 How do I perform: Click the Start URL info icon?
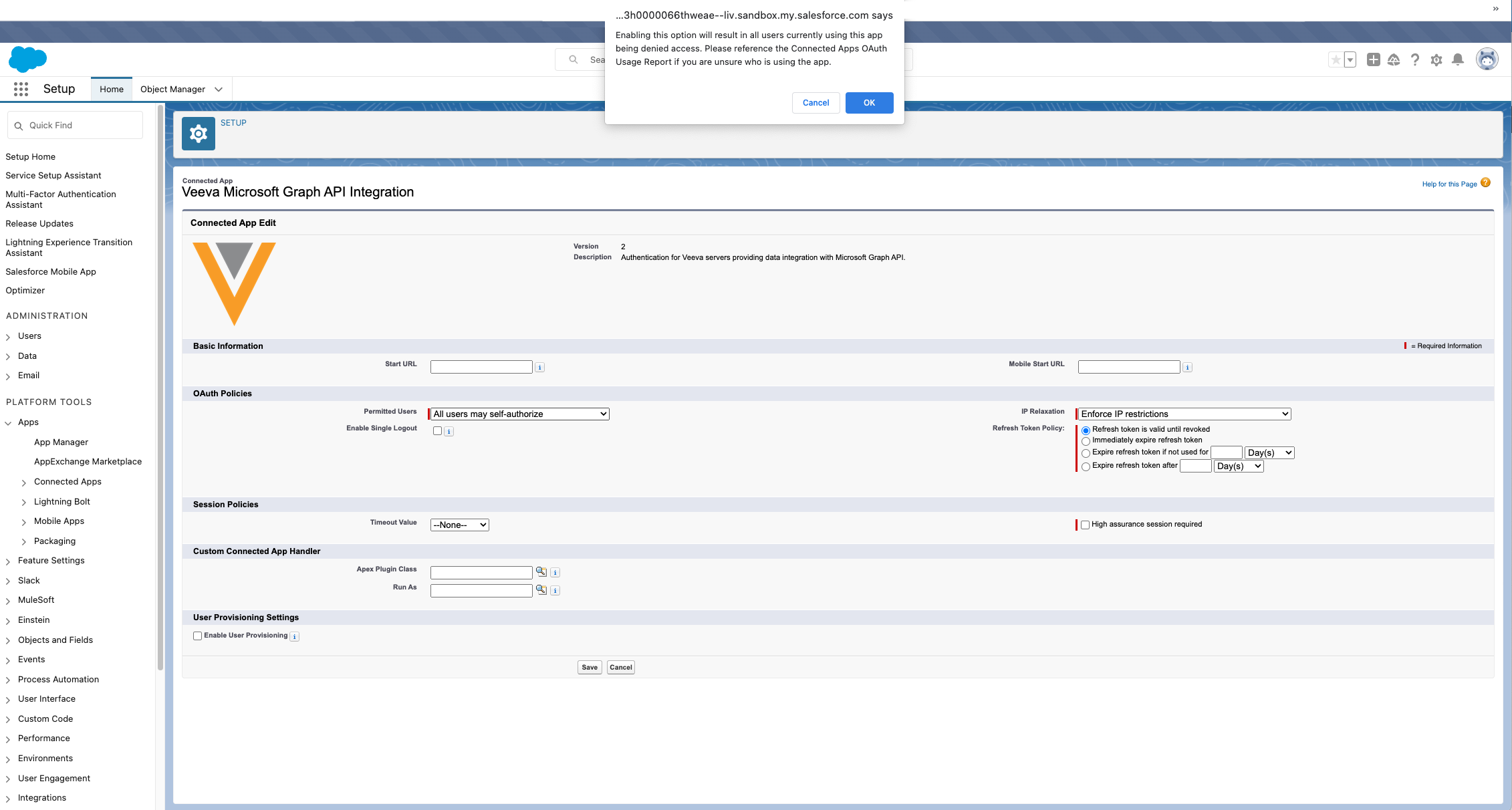[540, 368]
